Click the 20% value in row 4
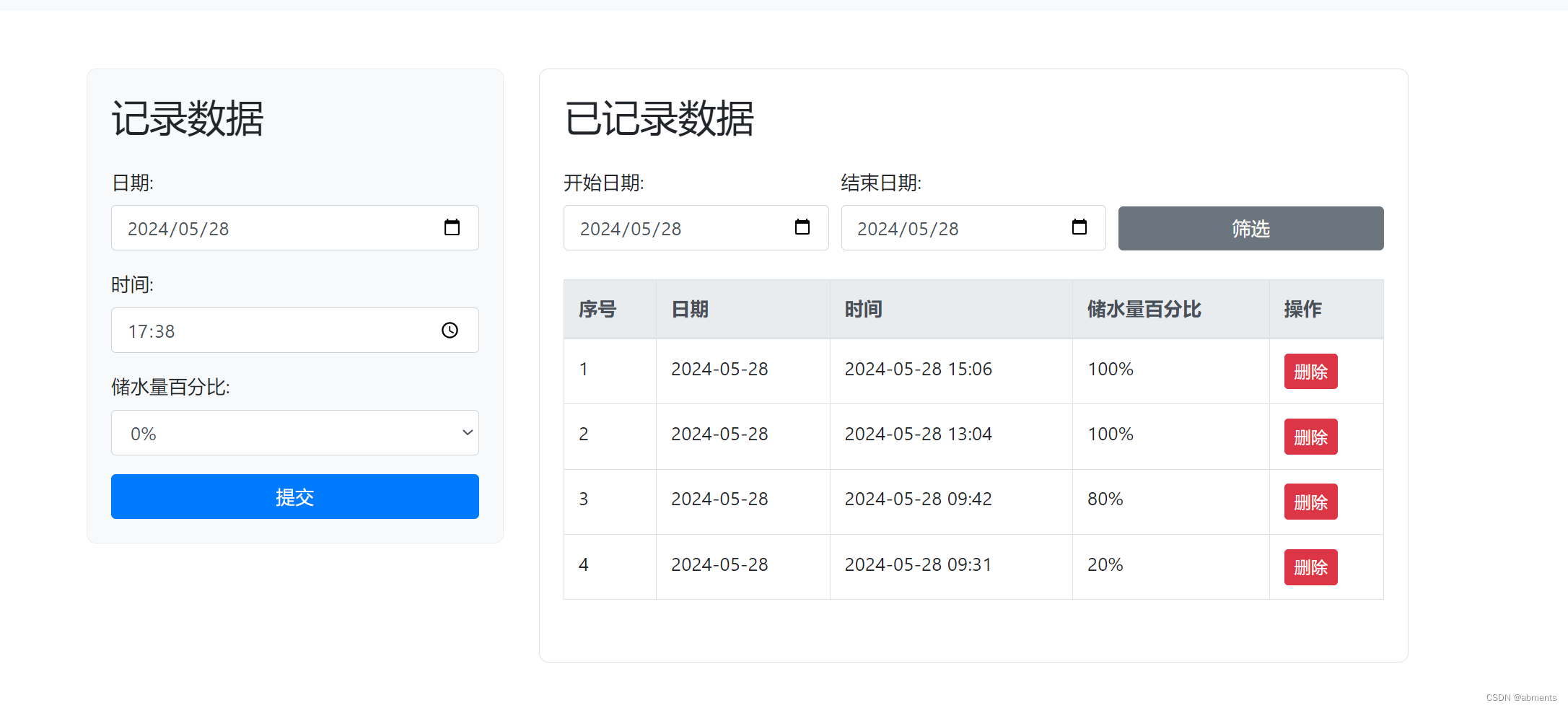 coord(1105,564)
